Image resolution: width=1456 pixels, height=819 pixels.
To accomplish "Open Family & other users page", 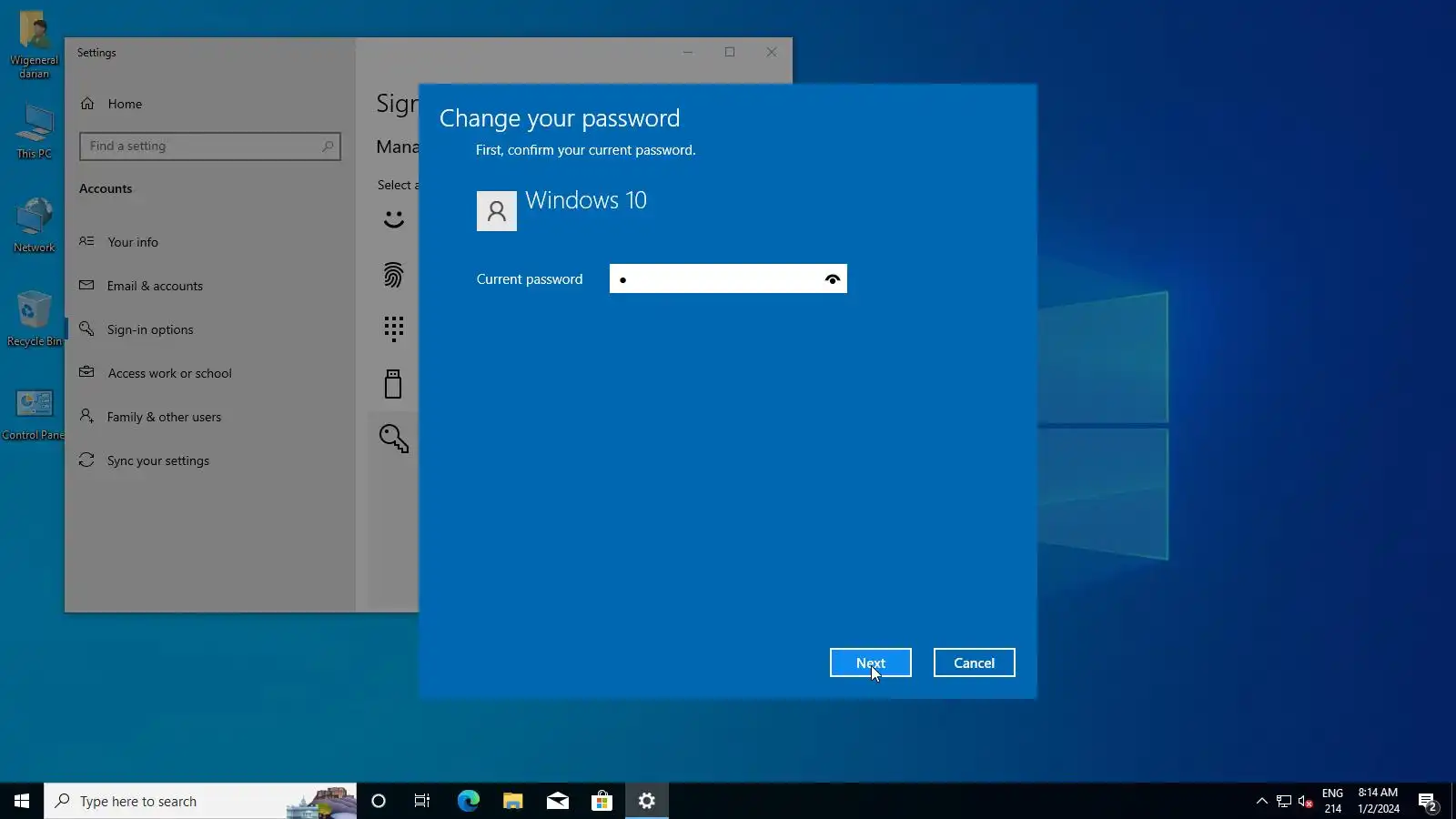I will tap(164, 417).
